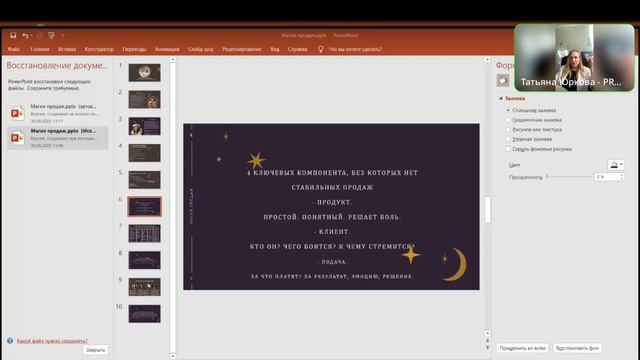Open the Анимация ribbon tab
The height and width of the screenshot is (360, 640).
pos(167,49)
